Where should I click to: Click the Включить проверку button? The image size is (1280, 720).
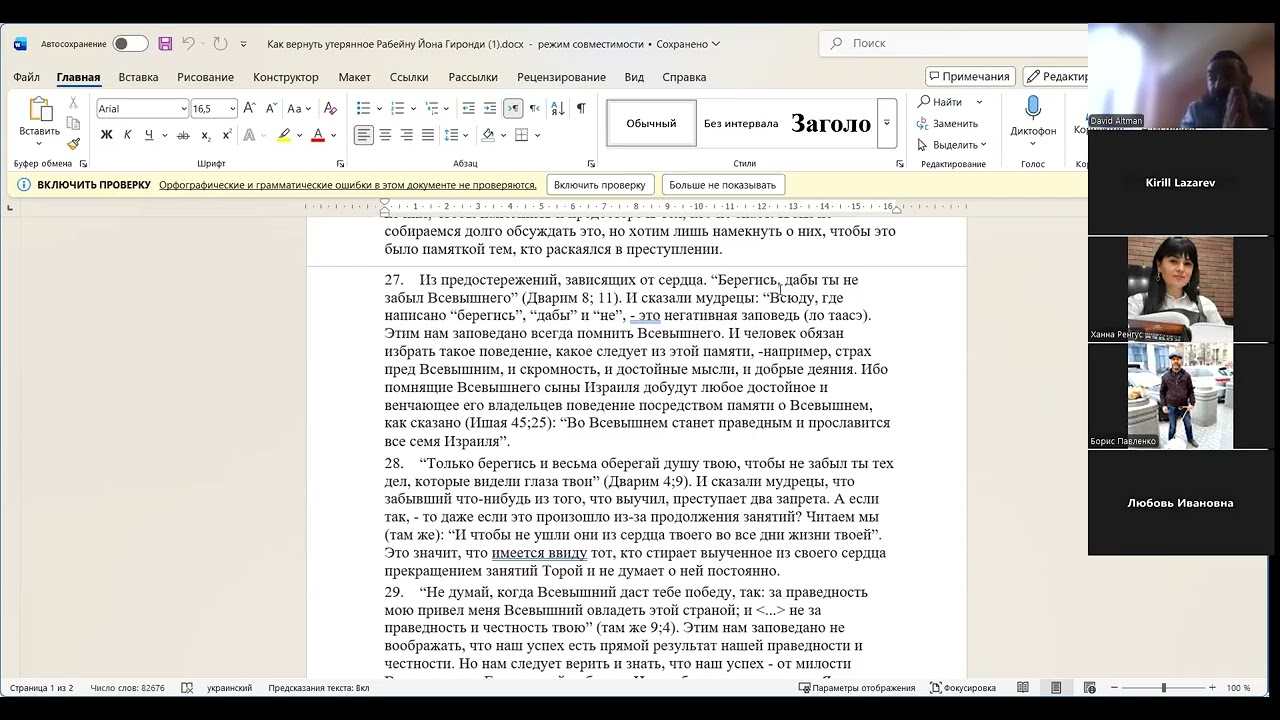point(600,185)
